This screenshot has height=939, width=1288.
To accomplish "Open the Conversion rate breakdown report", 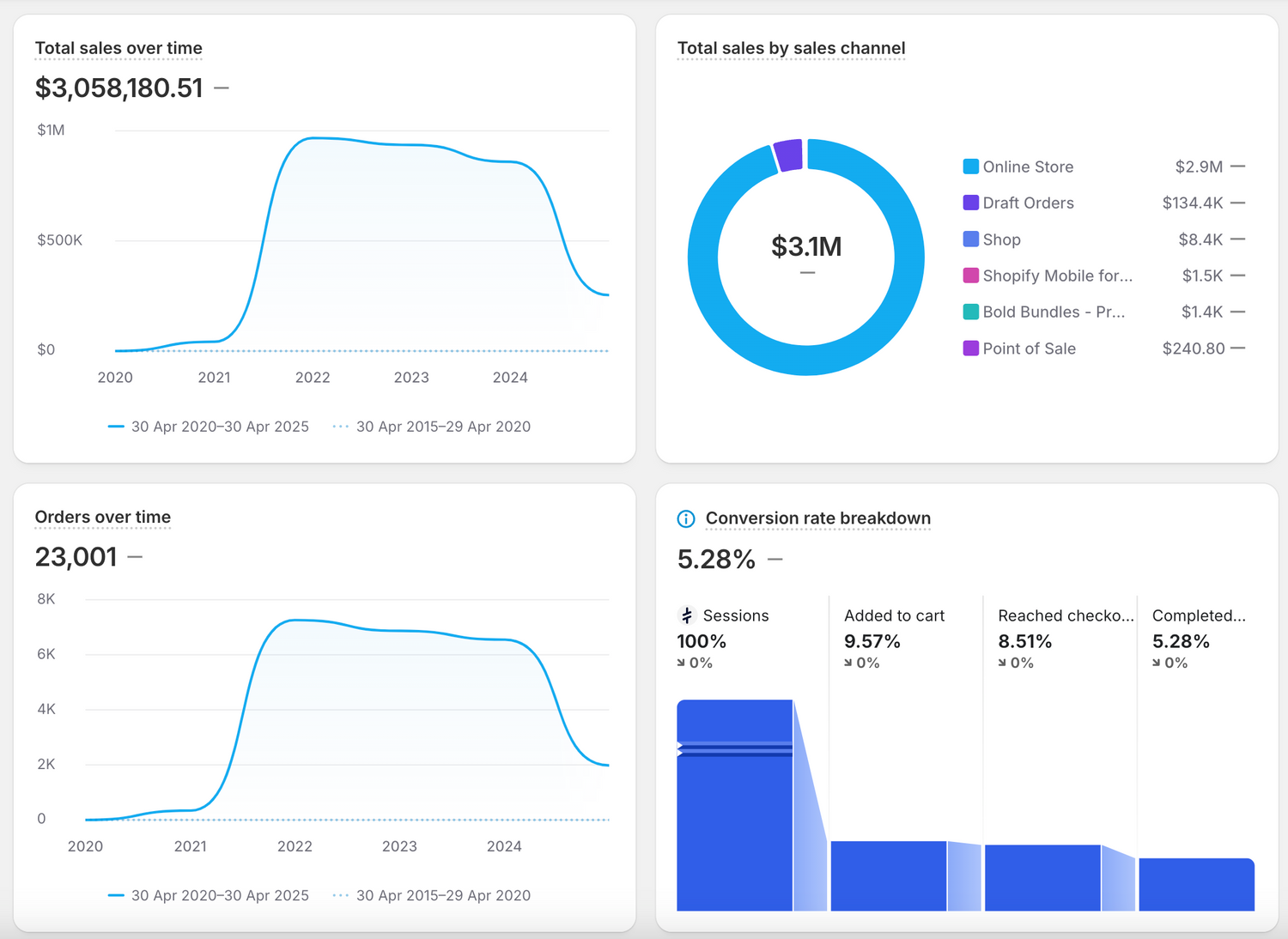I will (x=817, y=518).
